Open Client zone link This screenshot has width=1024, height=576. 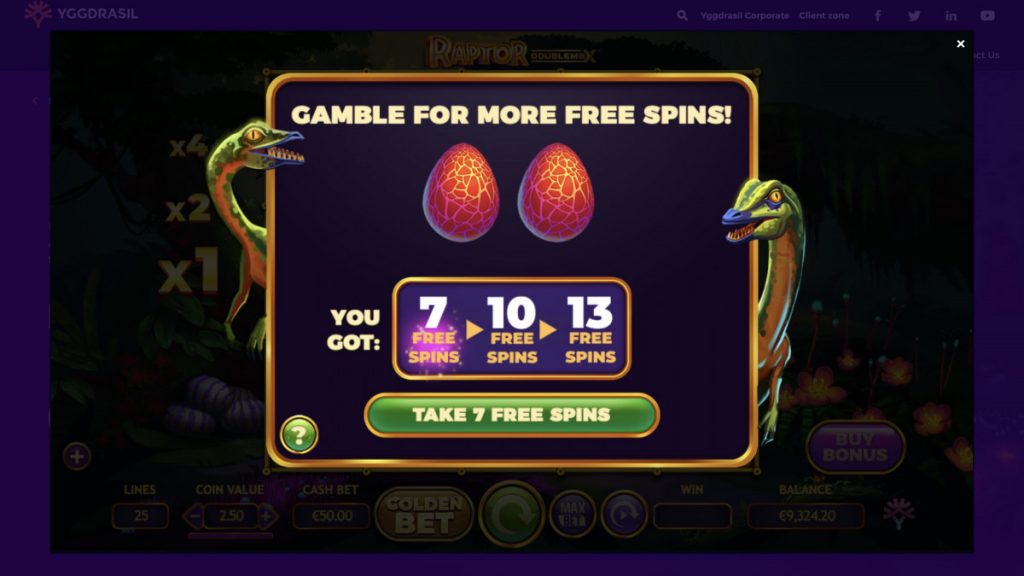point(824,16)
